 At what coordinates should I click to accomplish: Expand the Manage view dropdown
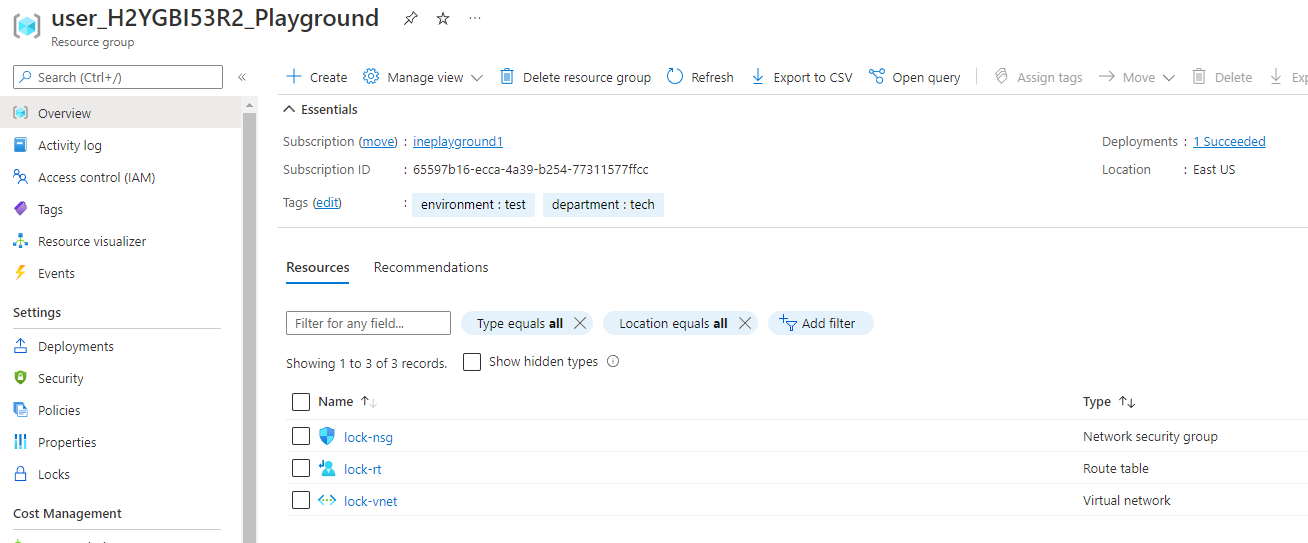(x=423, y=77)
